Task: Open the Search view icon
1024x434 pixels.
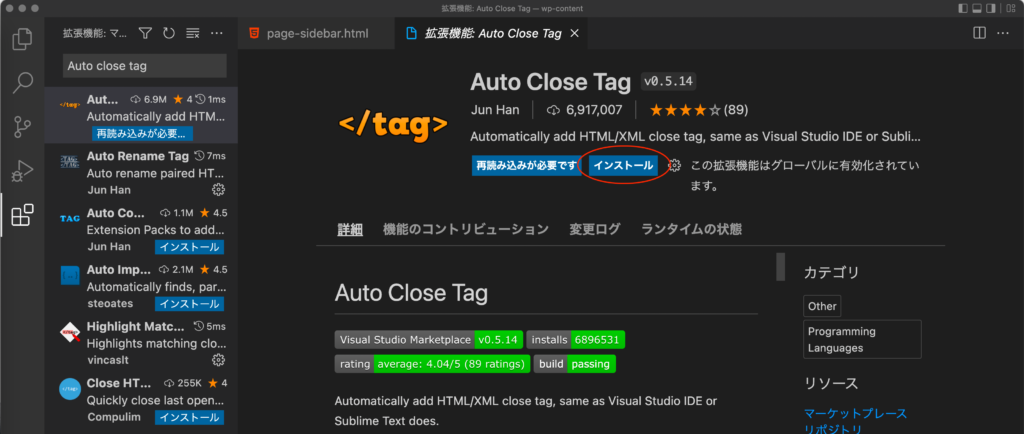Action: coord(22,82)
